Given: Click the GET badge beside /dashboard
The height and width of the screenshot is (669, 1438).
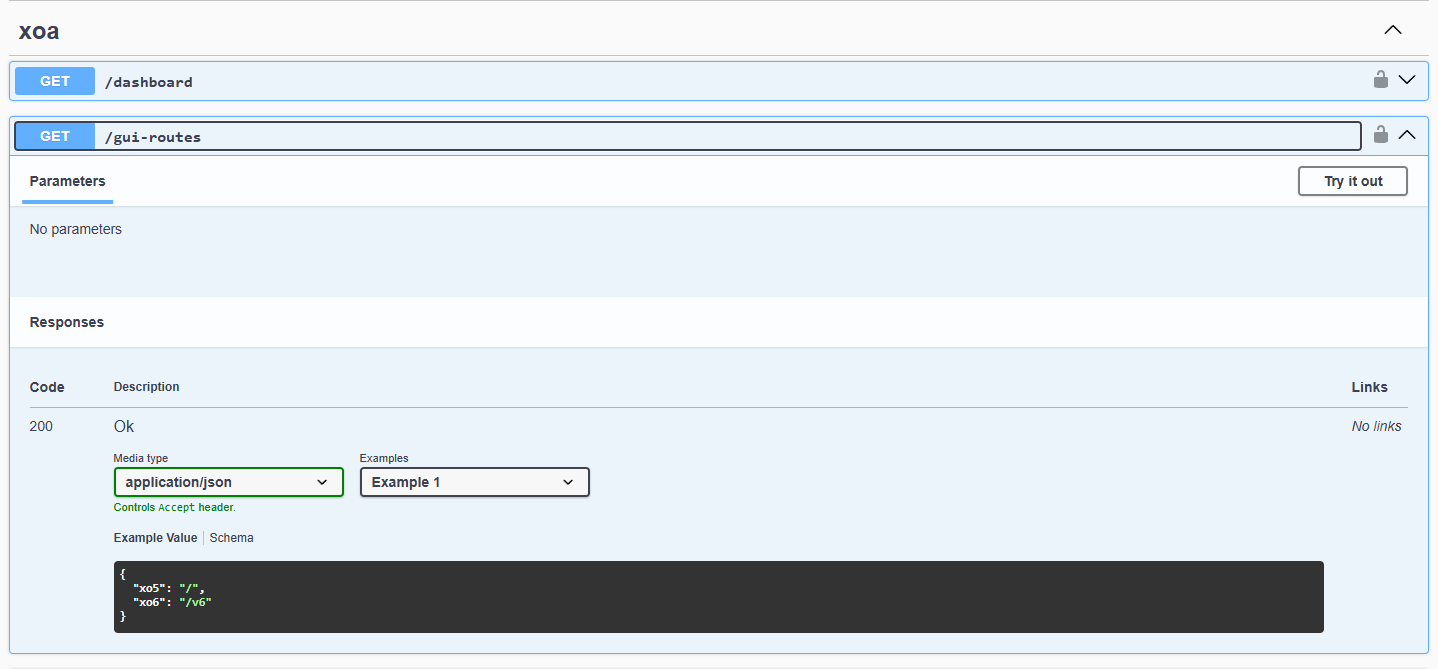Looking at the screenshot, I should [54, 80].
